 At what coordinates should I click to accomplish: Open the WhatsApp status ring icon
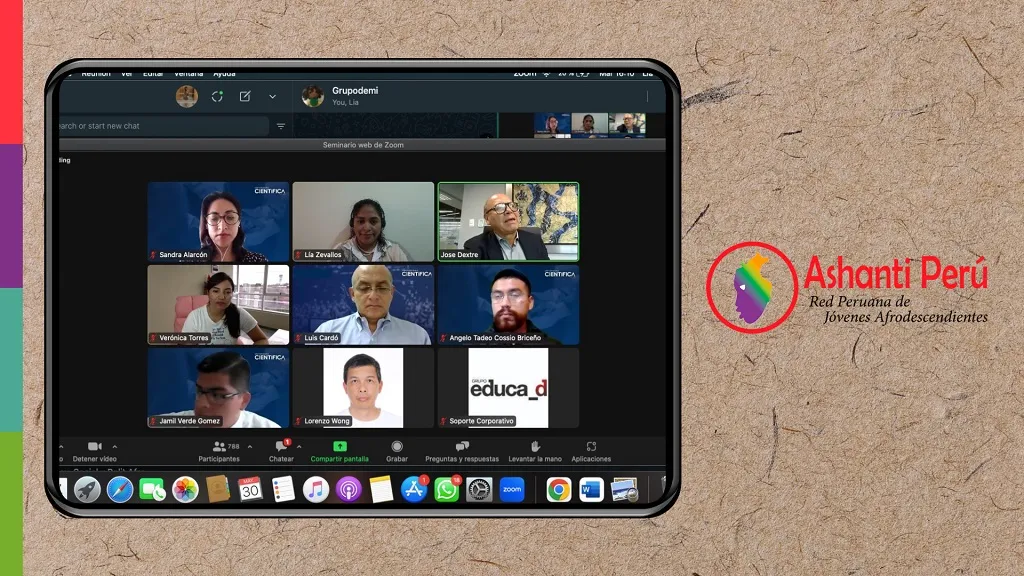[x=217, y=96]
